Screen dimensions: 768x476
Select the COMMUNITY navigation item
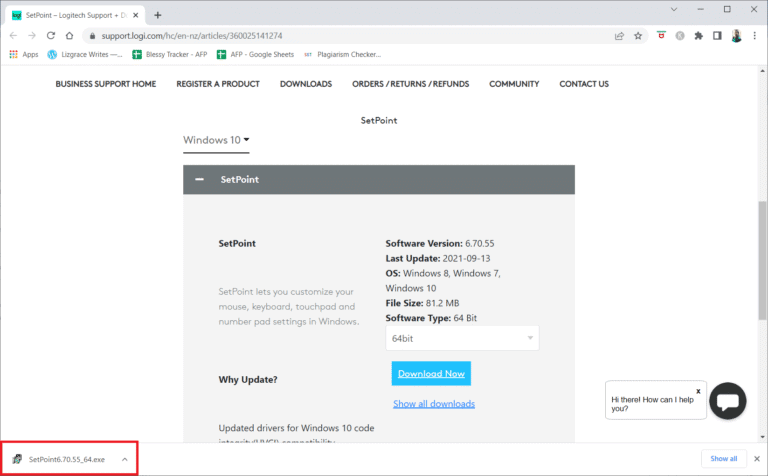click(514, 84)
